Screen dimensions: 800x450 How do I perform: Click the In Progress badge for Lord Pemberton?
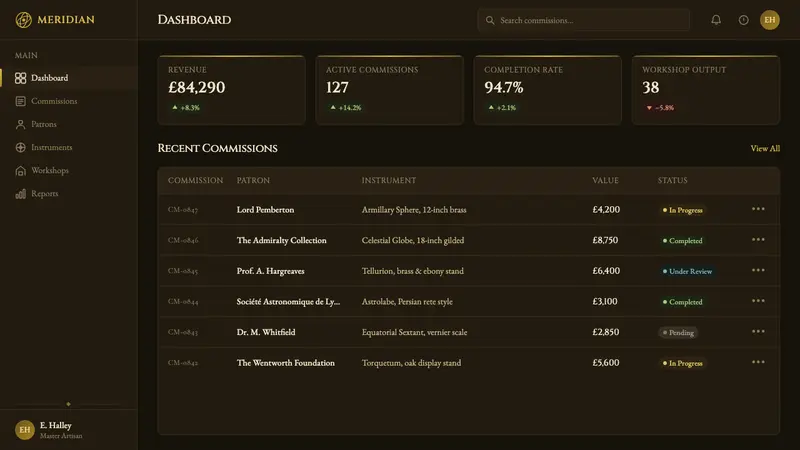(x=682, y=210)
